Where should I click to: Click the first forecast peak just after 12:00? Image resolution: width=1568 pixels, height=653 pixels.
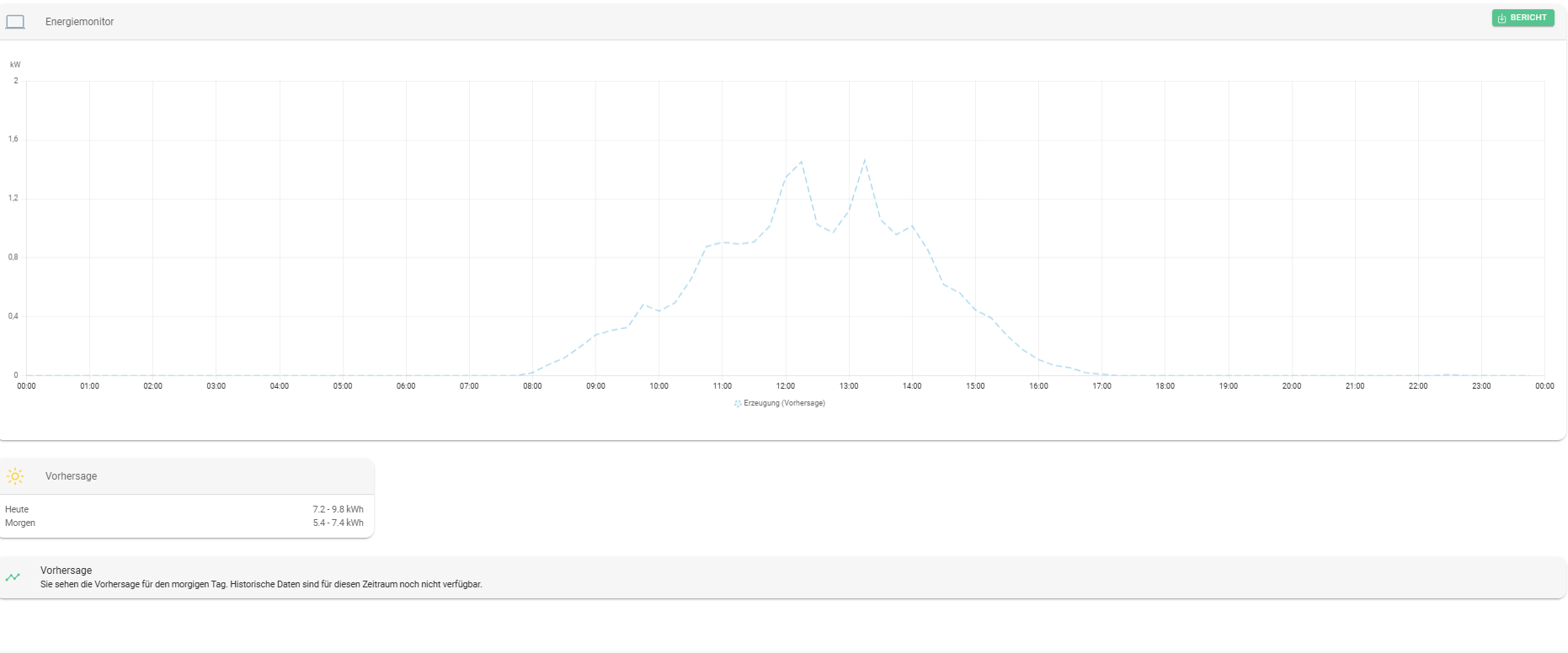tap(801, 162)
